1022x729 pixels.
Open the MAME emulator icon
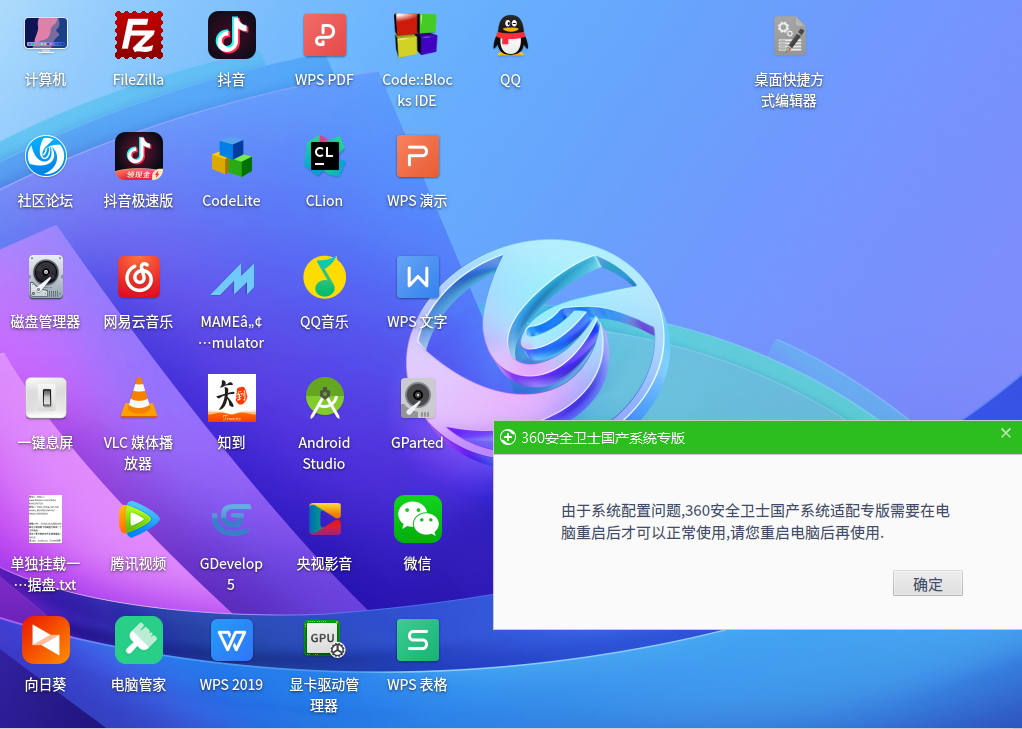pyautogui.click(x=231, y=279)
